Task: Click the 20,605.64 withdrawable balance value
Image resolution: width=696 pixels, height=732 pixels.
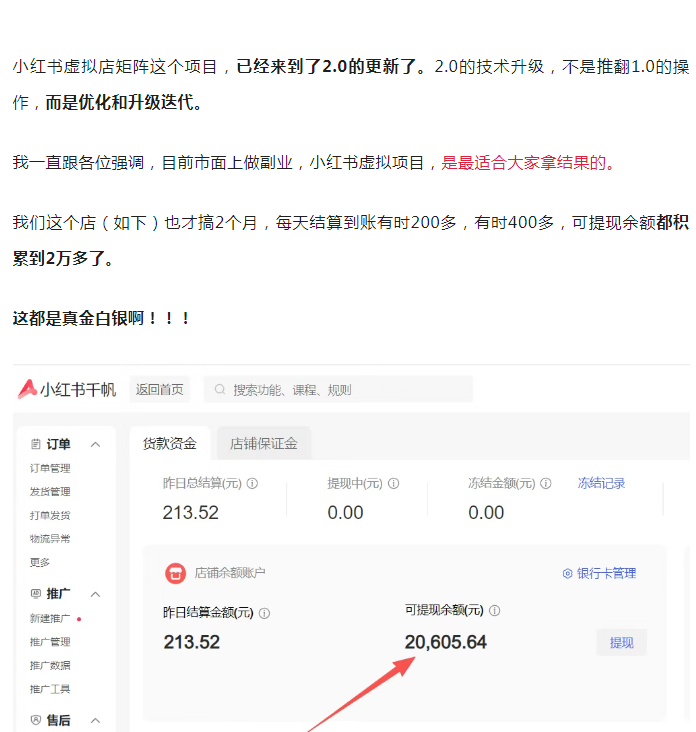Action: click(445, 642)
